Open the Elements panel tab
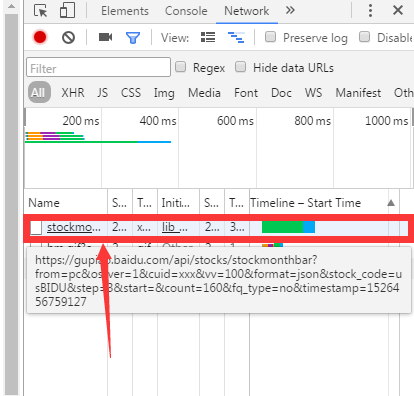This screenshot has width=414, height=396. coord(125,11)
